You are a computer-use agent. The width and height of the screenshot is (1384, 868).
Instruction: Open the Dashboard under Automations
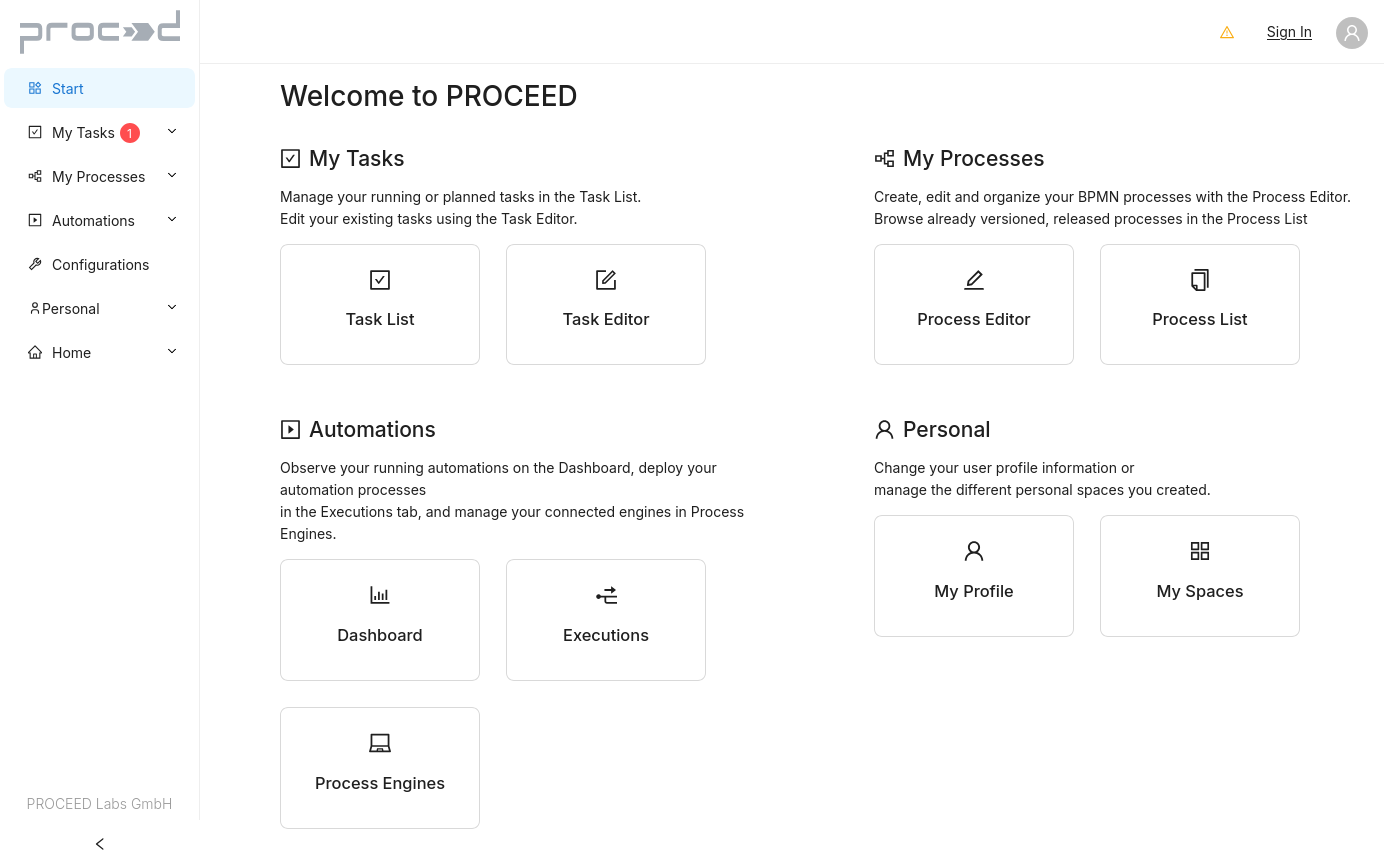click(380, 619)
